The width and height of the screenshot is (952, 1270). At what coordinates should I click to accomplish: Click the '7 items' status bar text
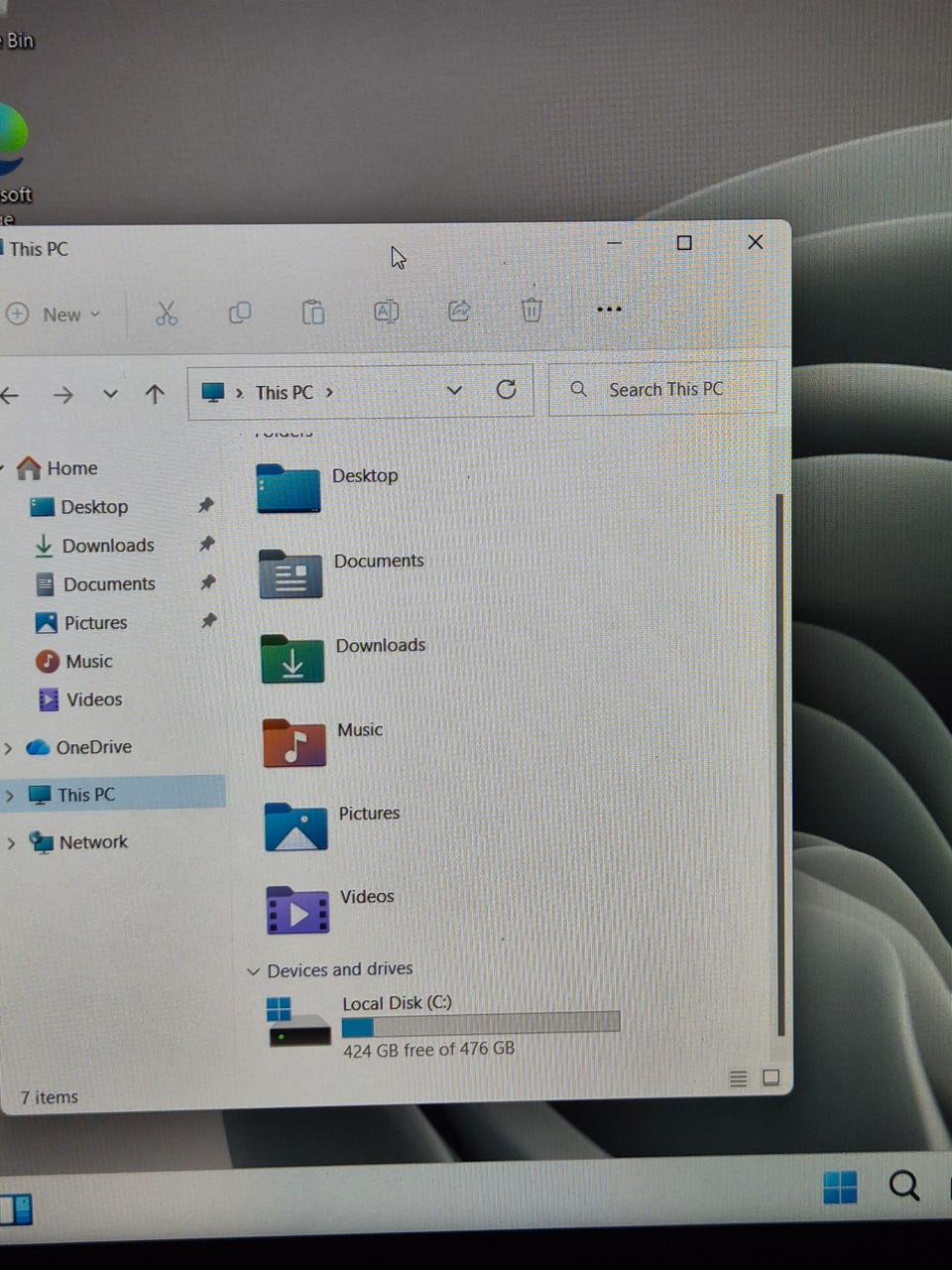tap(49, 1097)
